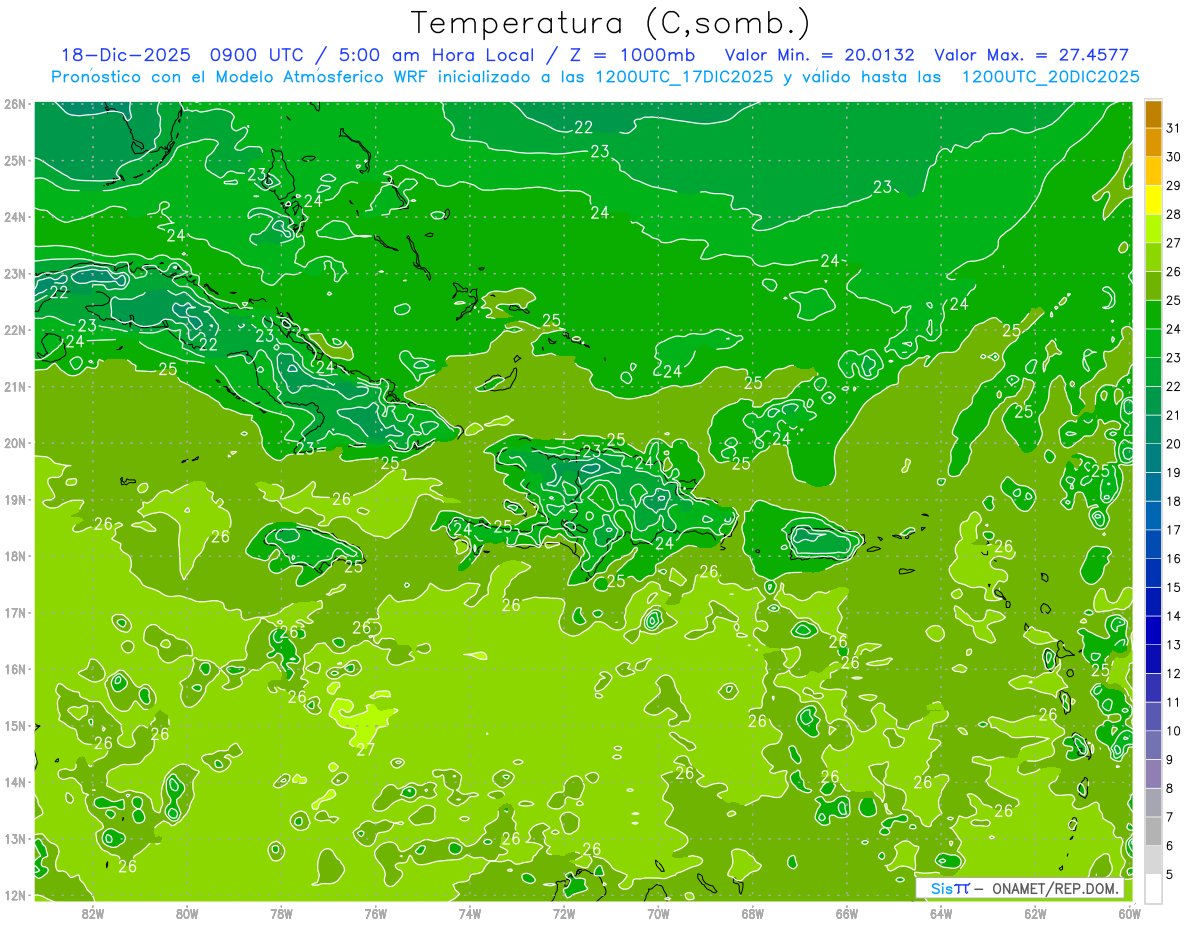Click the 80W longitude axis label
Screen dimensions: 1200x927
tap(187, 913)
